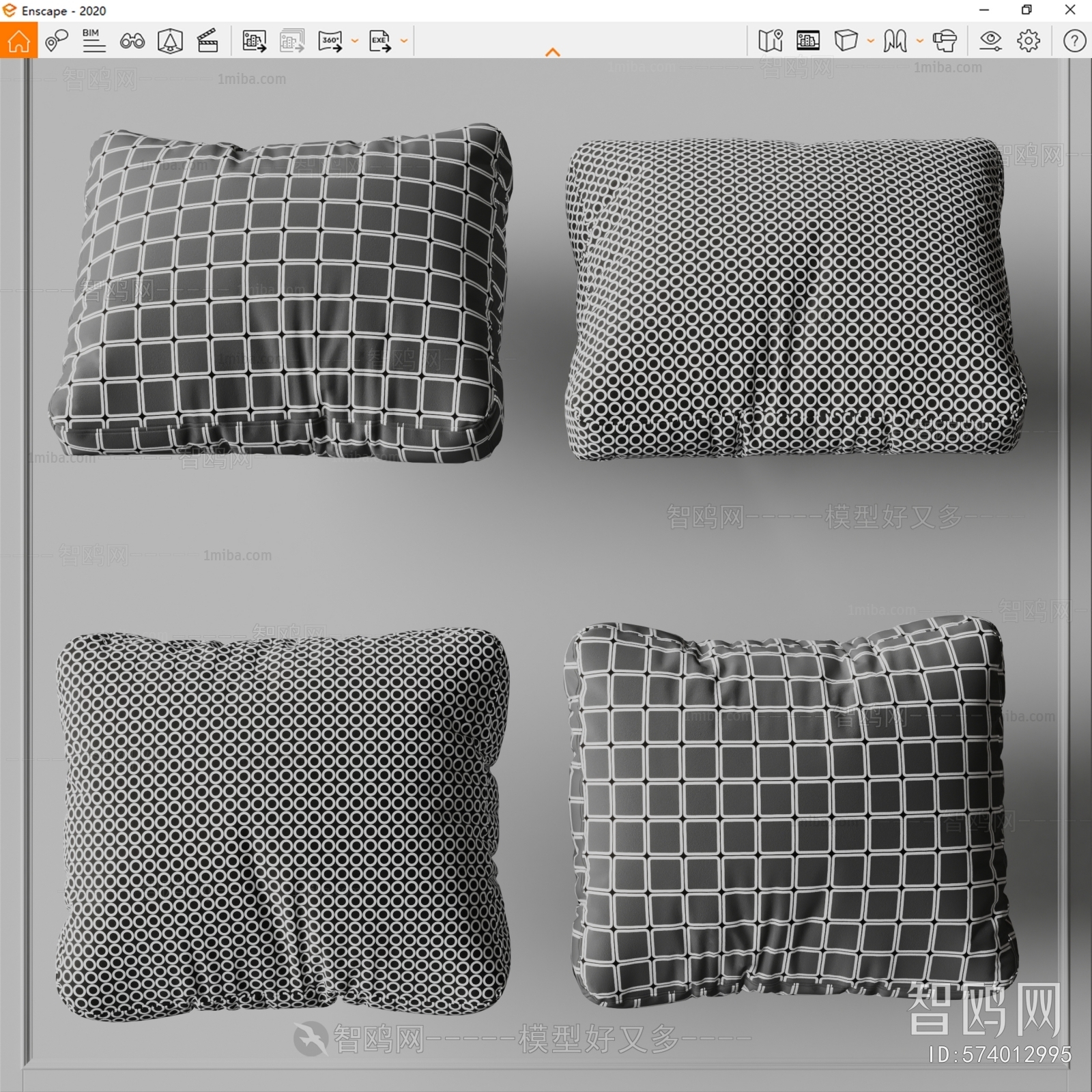Enable the VR headset mode

point(945,41)
